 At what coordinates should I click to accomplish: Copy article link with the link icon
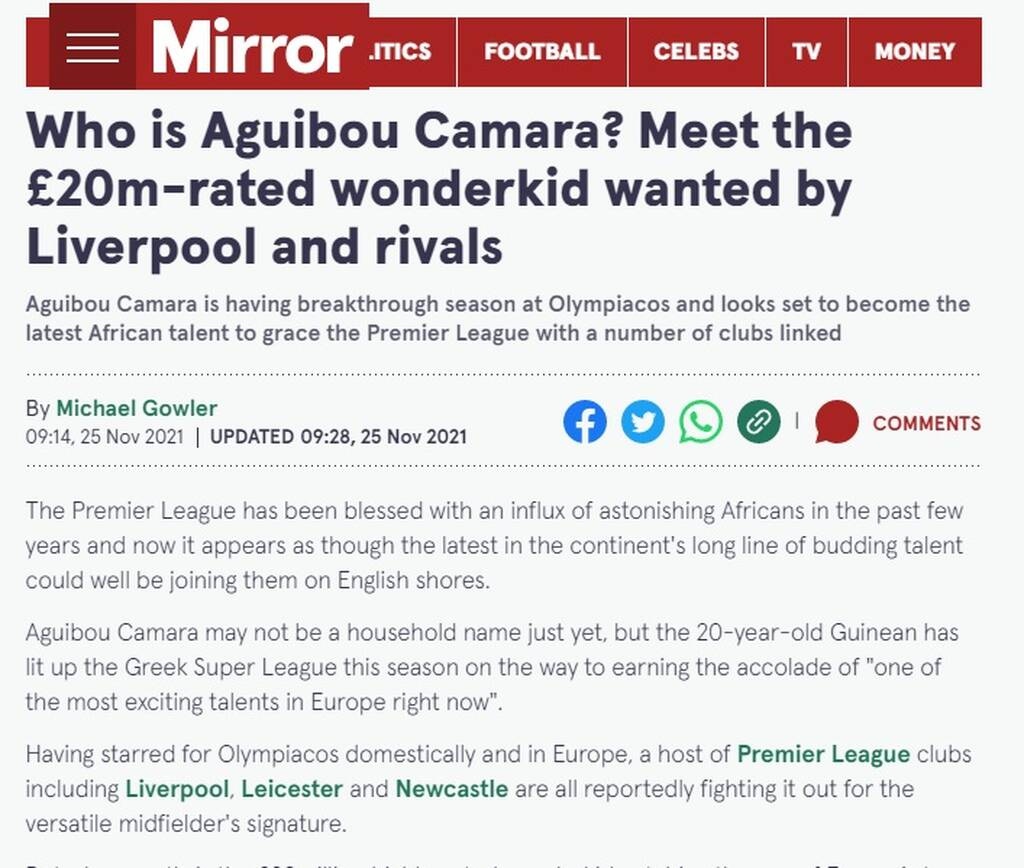coord(758,422)
